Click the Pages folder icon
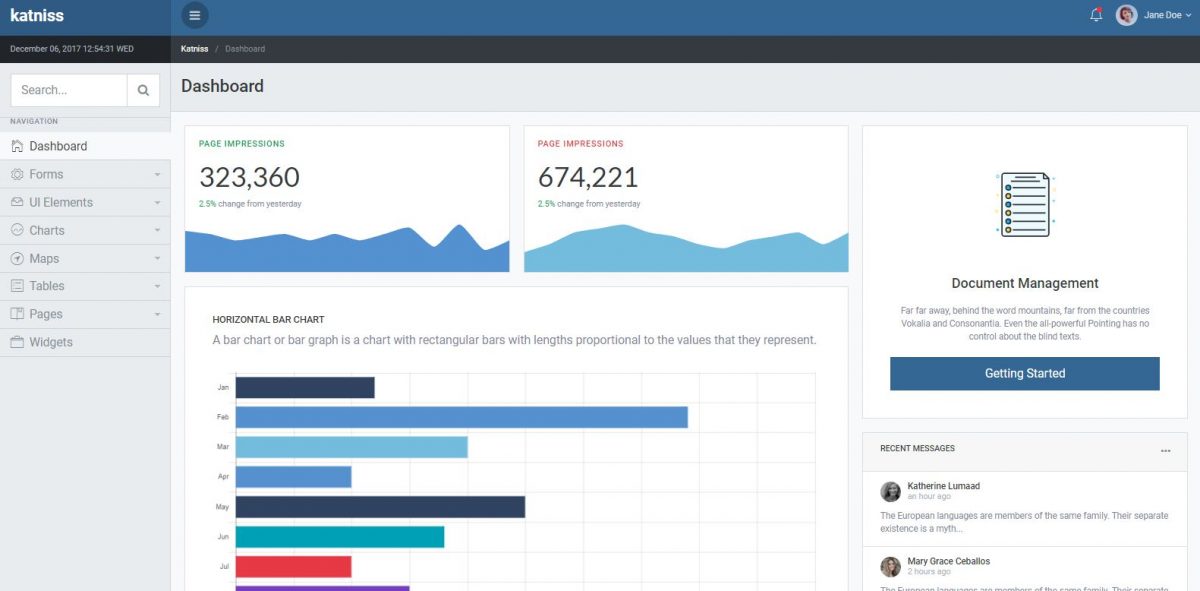This screenshot has height=591, width=1200. point(17,314)
